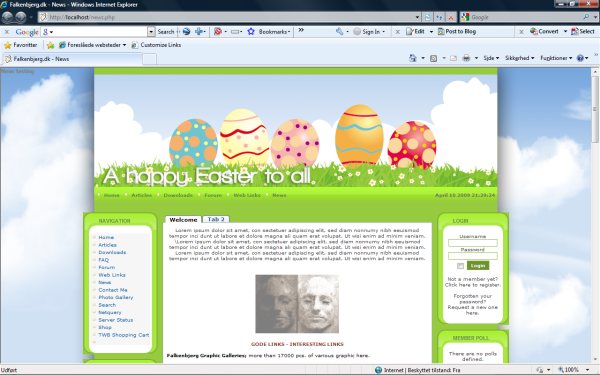Click the green Login button

coord(478,266)
